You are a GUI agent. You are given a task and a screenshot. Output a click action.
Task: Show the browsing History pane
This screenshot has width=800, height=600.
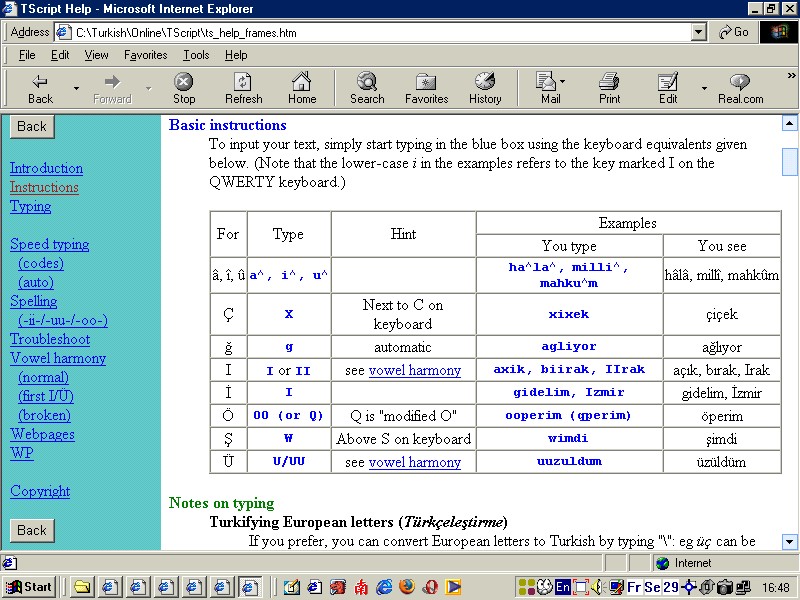click(x=485, y=88)
